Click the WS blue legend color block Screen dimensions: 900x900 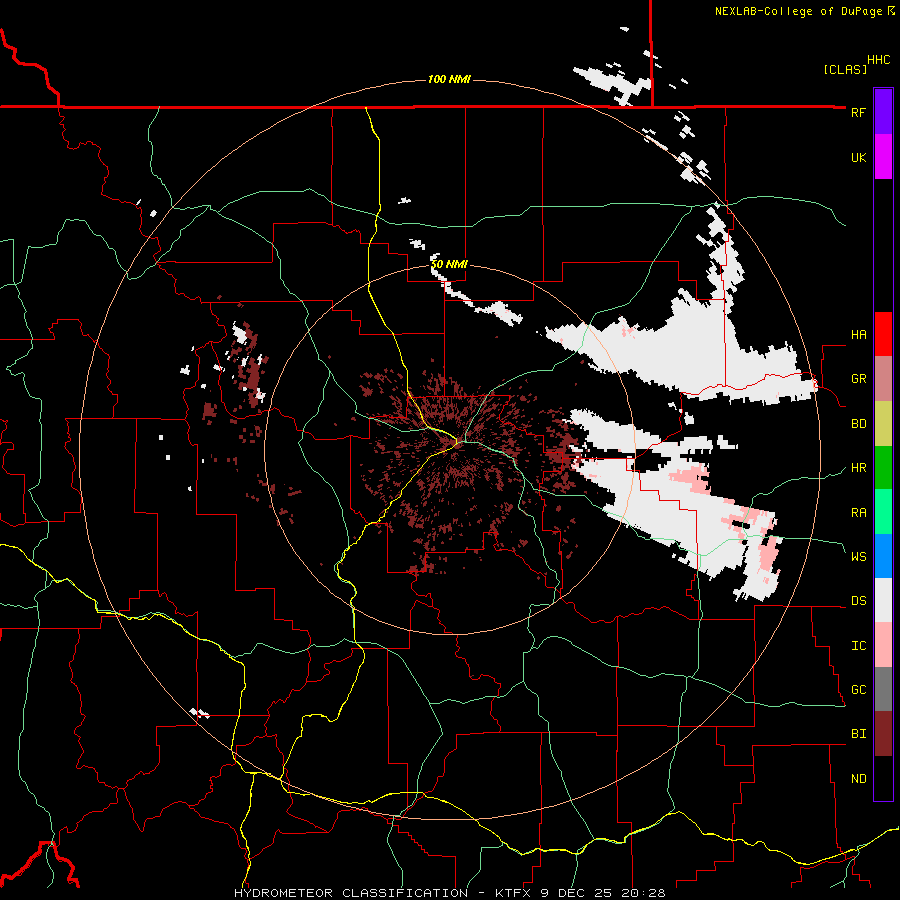pyautogui.click(x=883, y=556)
